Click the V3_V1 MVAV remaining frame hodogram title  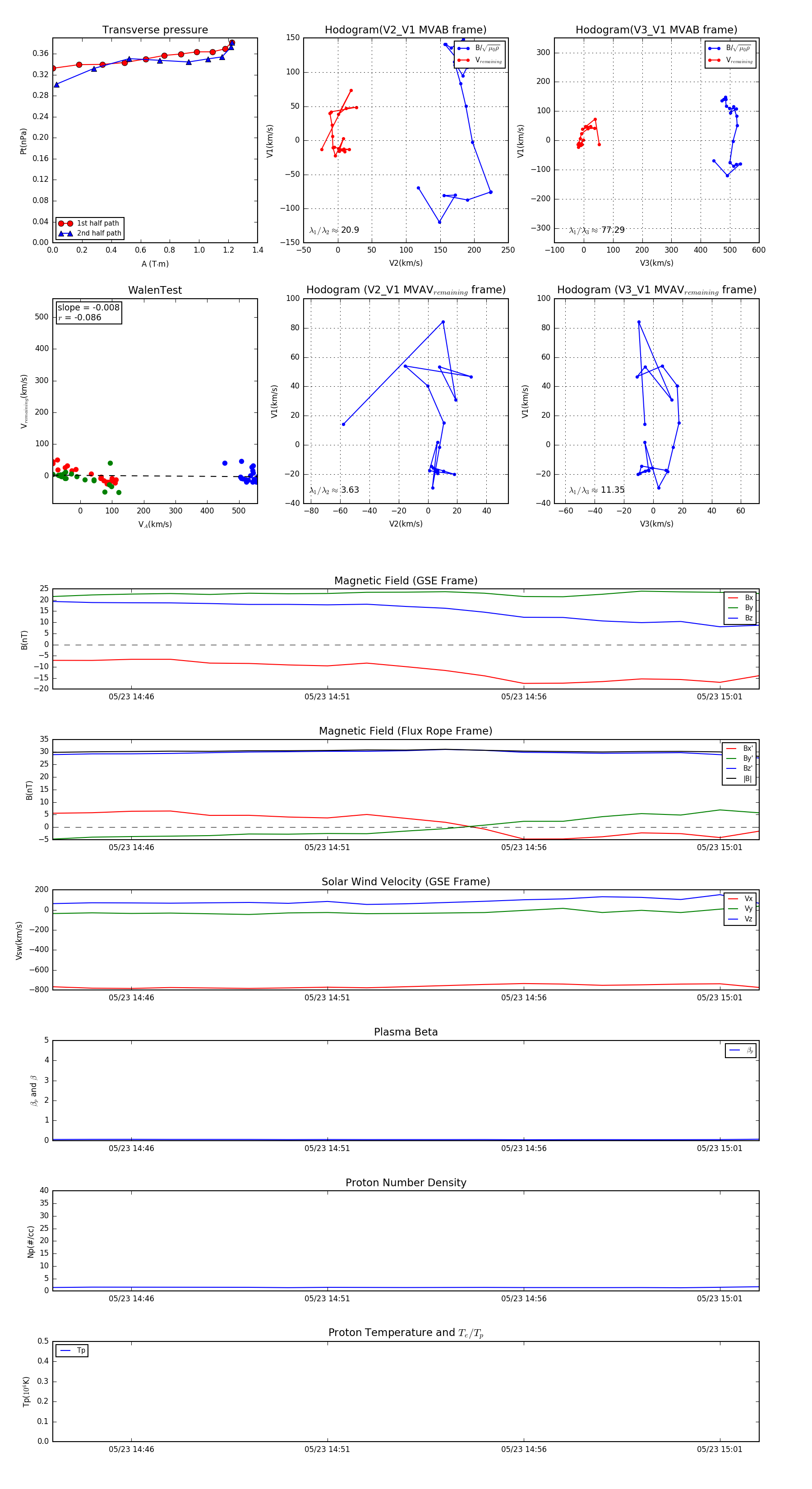656,290
